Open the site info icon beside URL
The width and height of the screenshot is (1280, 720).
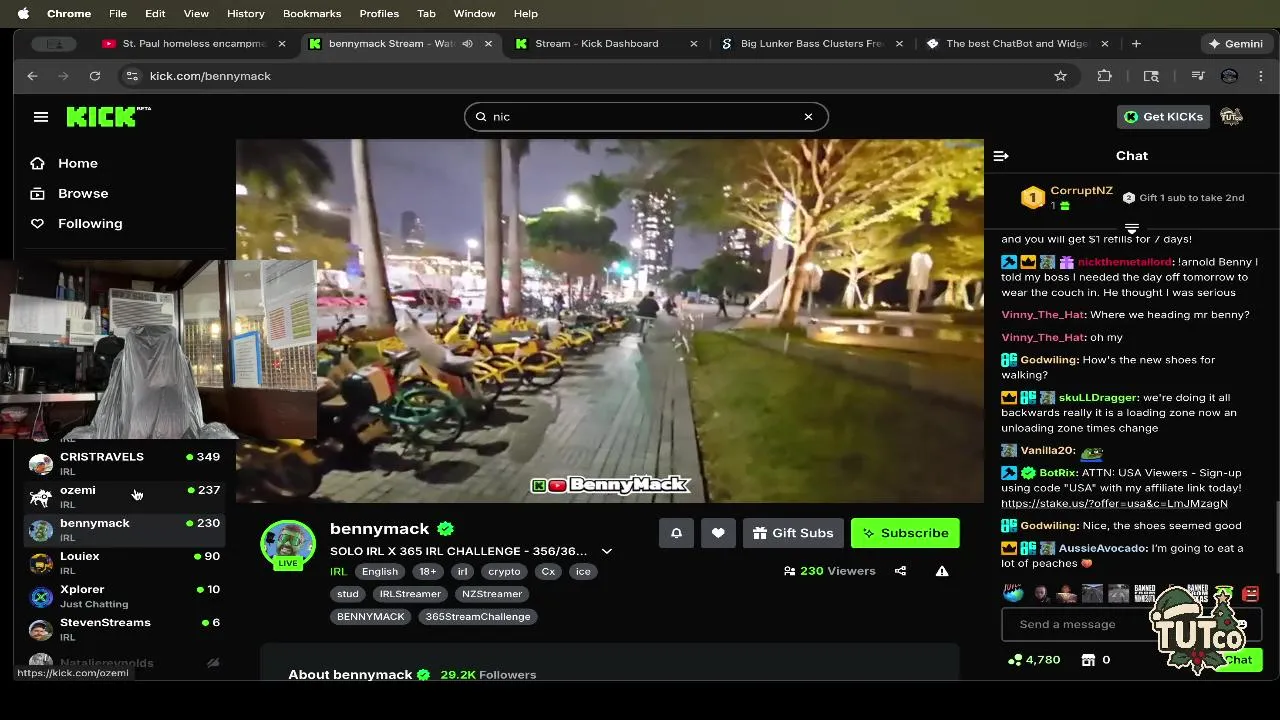tap(131, 76)
